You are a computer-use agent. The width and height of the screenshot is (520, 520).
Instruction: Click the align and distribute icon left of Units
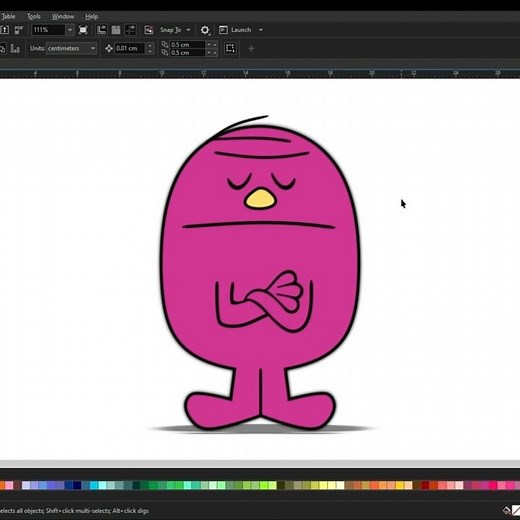pyautogui.click(x=15, y=49)
